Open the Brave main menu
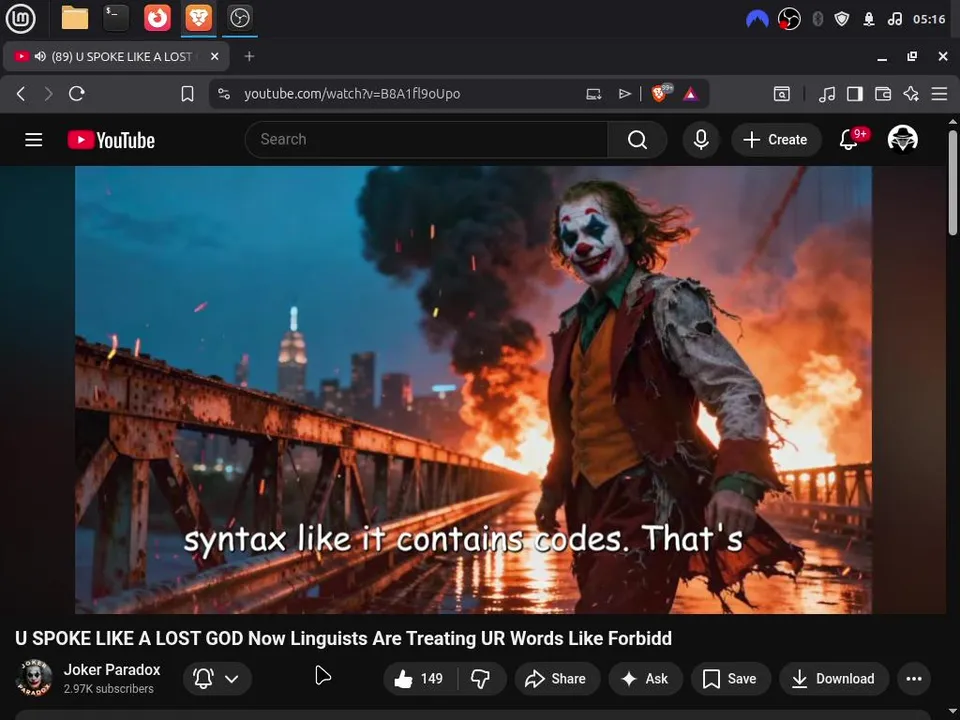This screenshot has width=960, height=720. (x=939, y=94)
